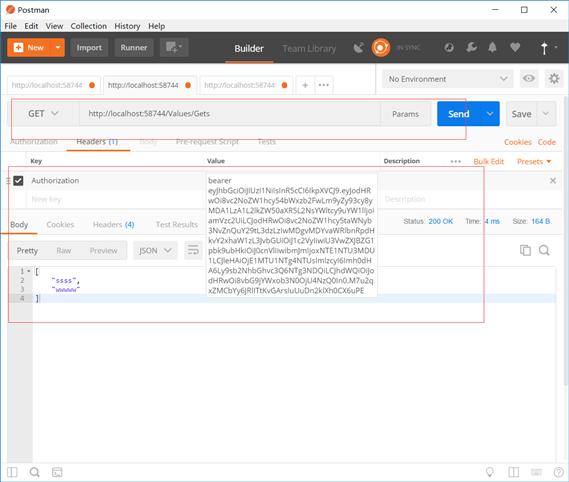569x482 pixels.
Task: Click the request URL input field
Action: click(x=230, y=114)
